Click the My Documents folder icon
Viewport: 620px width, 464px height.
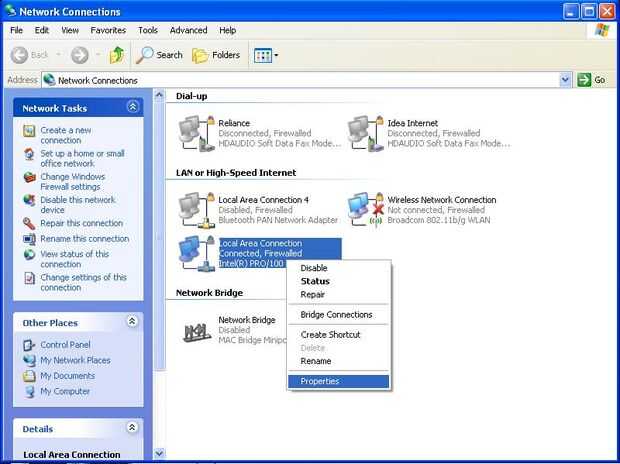tap(29, 376)
